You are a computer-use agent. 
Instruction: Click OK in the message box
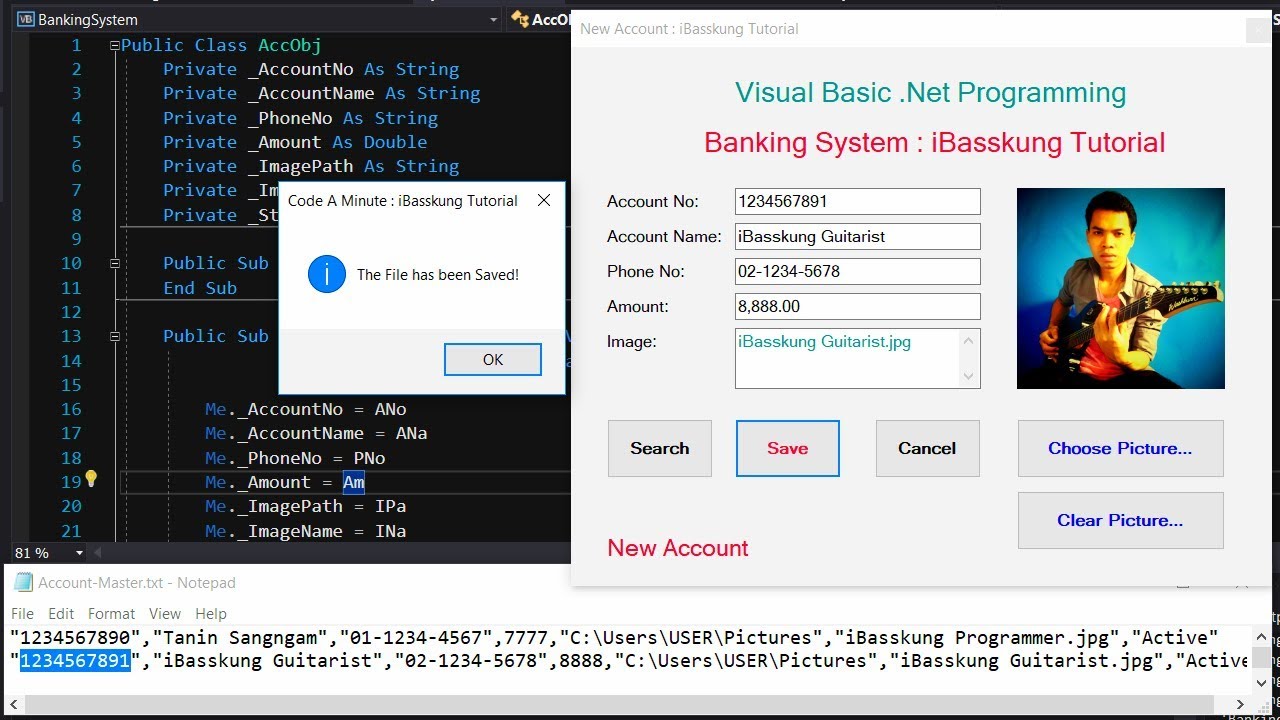coord(493,360)
